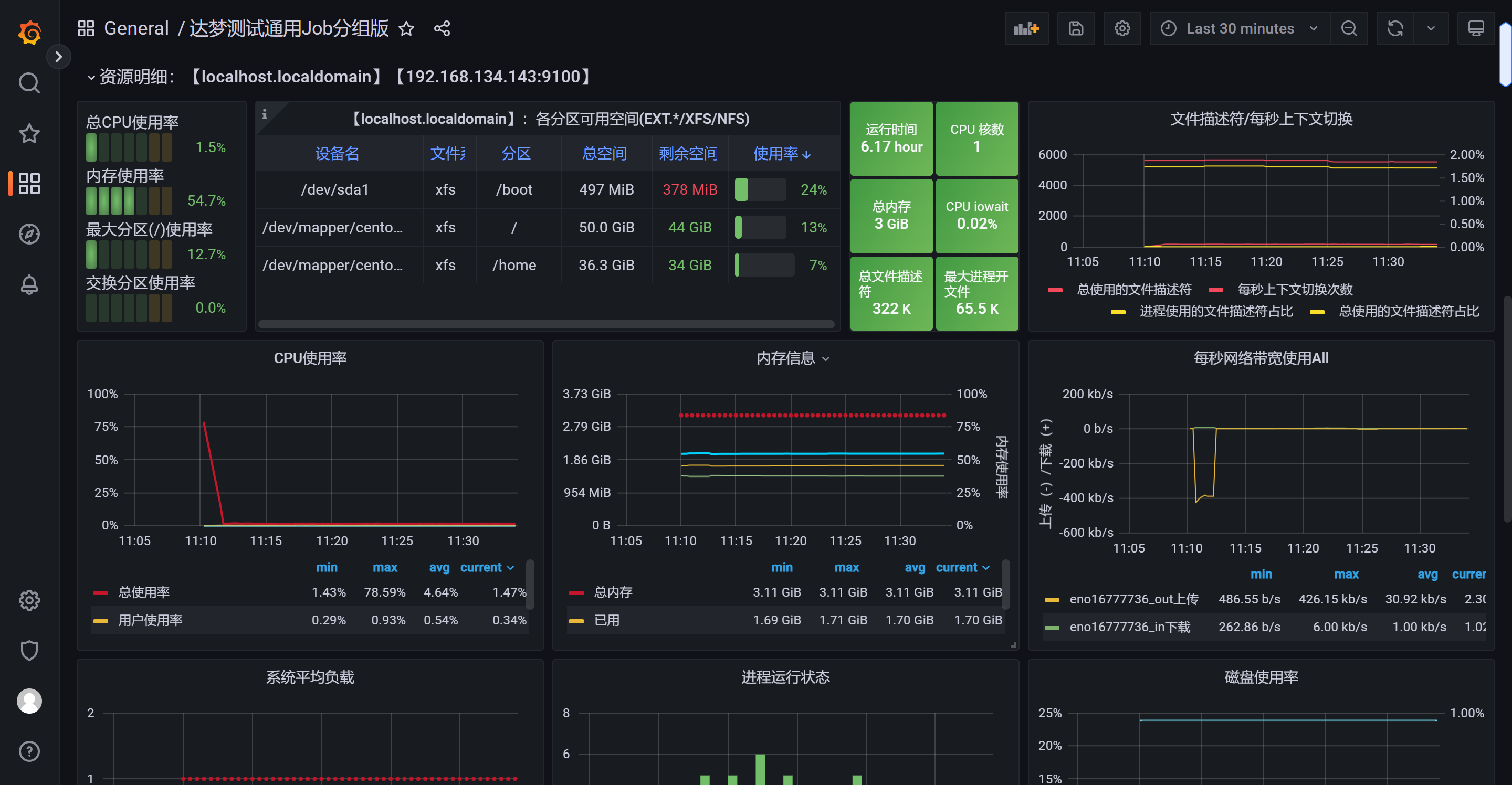The height and width of the screenshot is (785, 1512).
Task: Open the Grafana home logo
Action: coord(29,32)
